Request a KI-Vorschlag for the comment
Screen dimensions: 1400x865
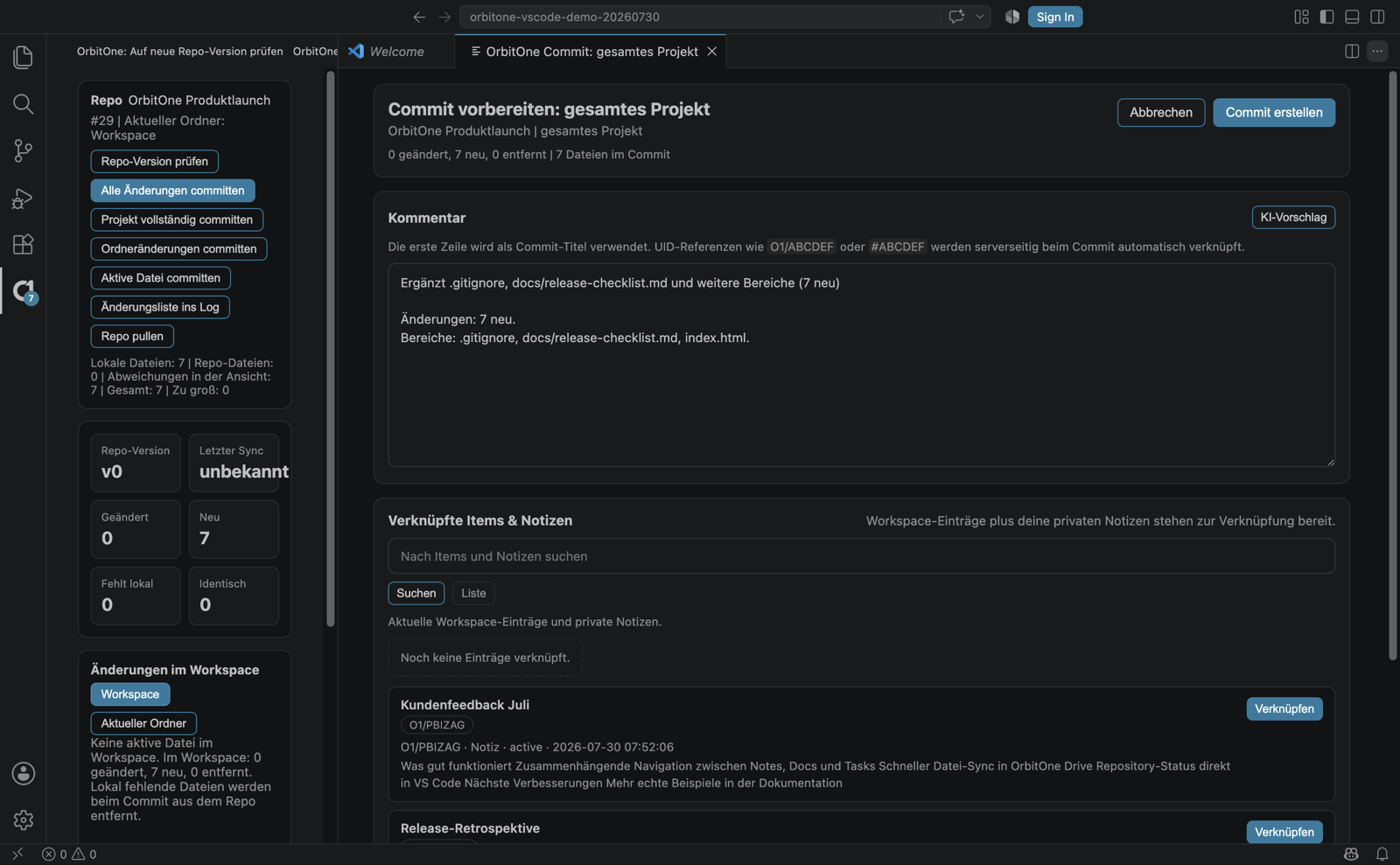tap(1293, 217)
